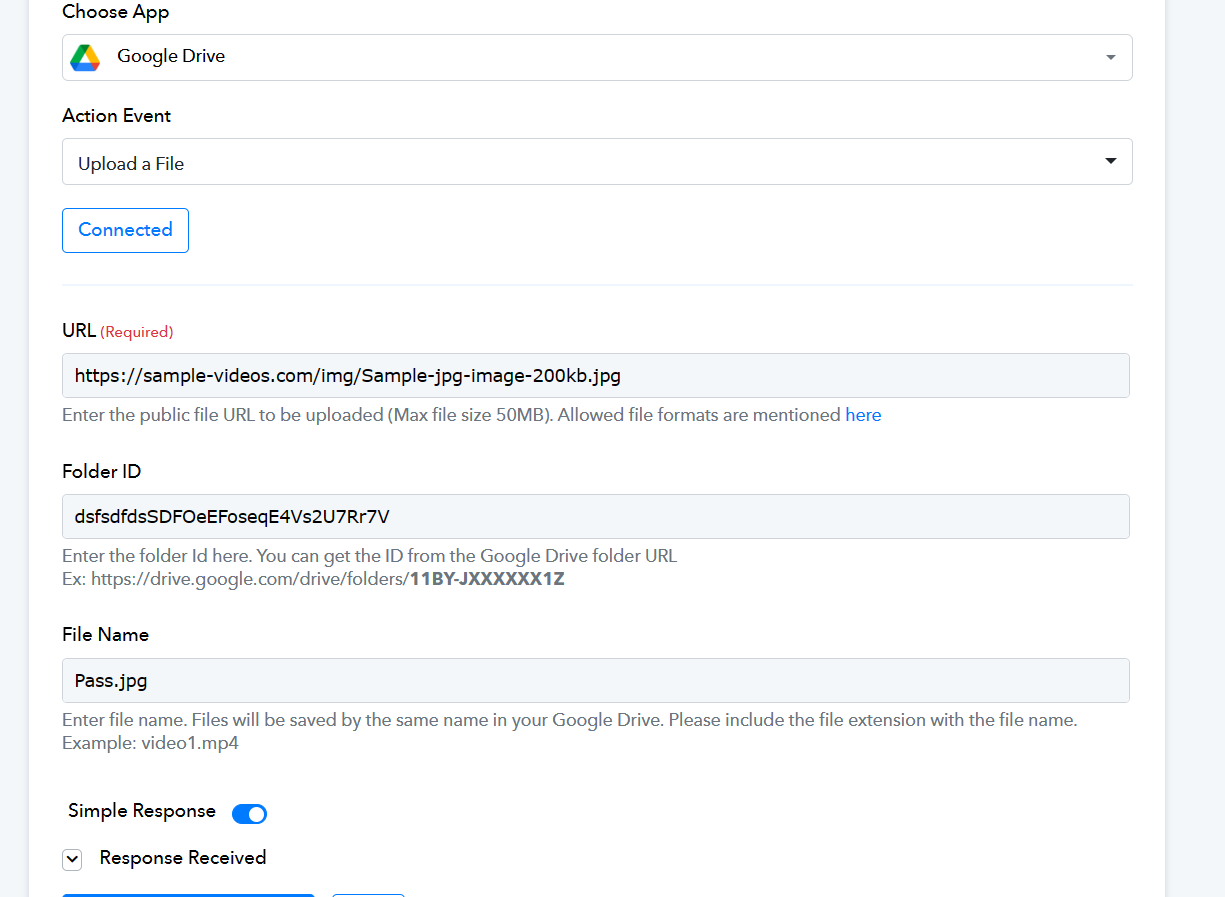Image resolution: width=1225 pixels, height=897 pixels.
Task: Click the 'Action Event' label
Action: (x=117, y=116)
